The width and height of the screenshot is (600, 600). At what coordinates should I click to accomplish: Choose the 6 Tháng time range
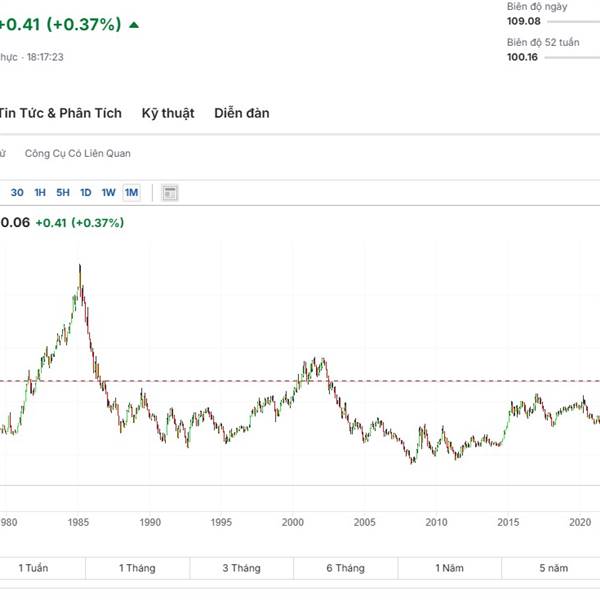click(346, 568)
